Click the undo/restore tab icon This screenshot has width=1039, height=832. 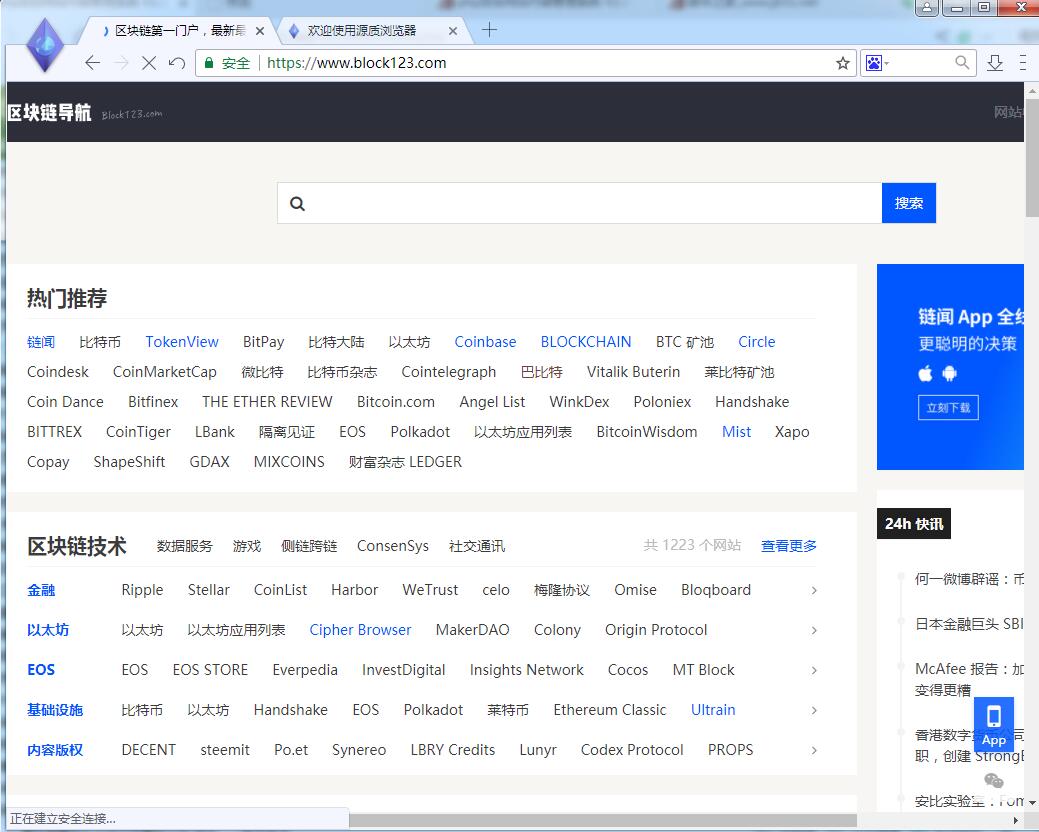point(176,63)
